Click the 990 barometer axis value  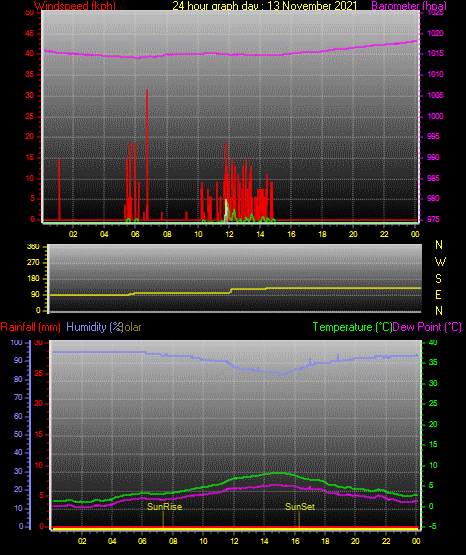tap(433, 157)
